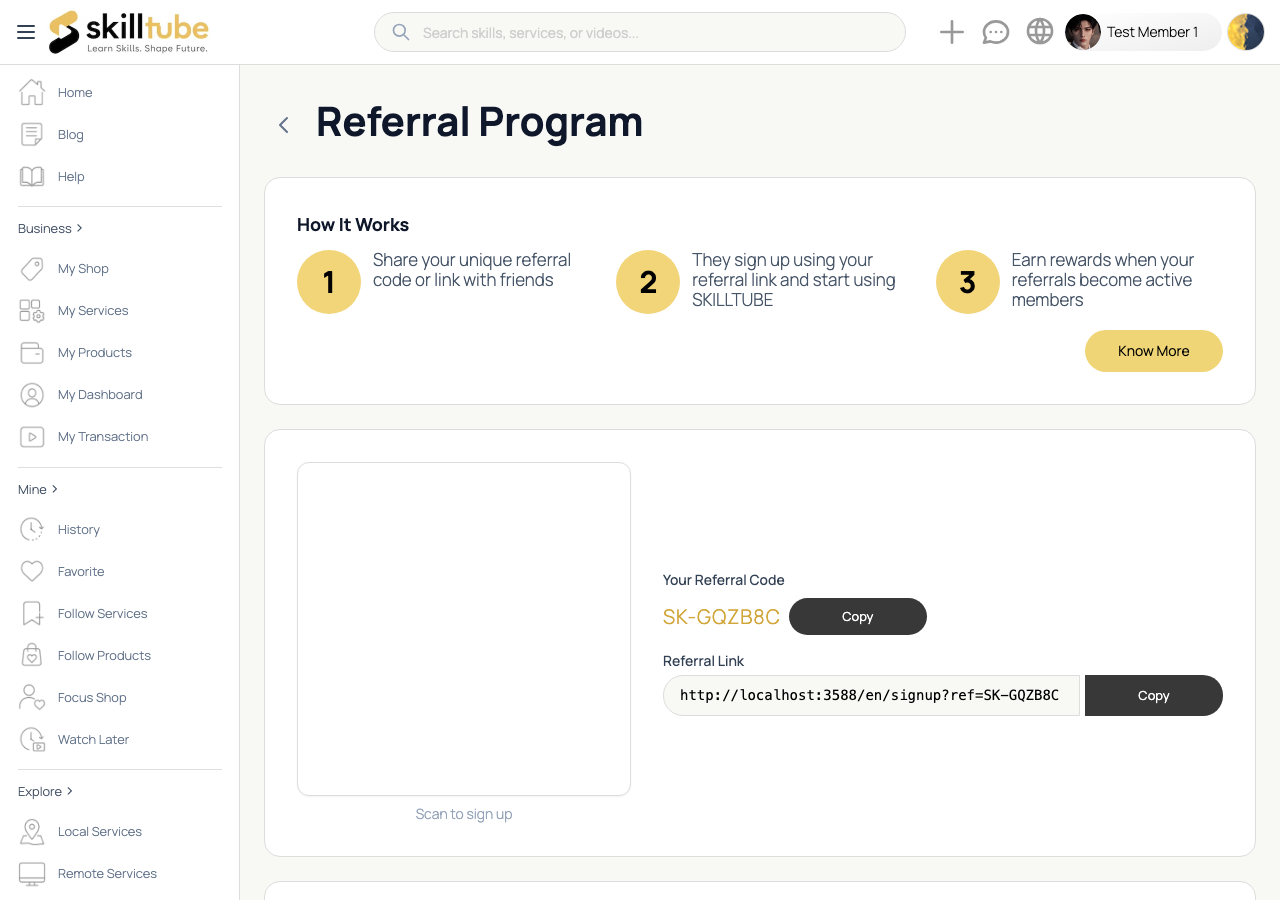Click the Know More button
The height and width of the screenshot is (900, 1280).
tap(1154, 351)
